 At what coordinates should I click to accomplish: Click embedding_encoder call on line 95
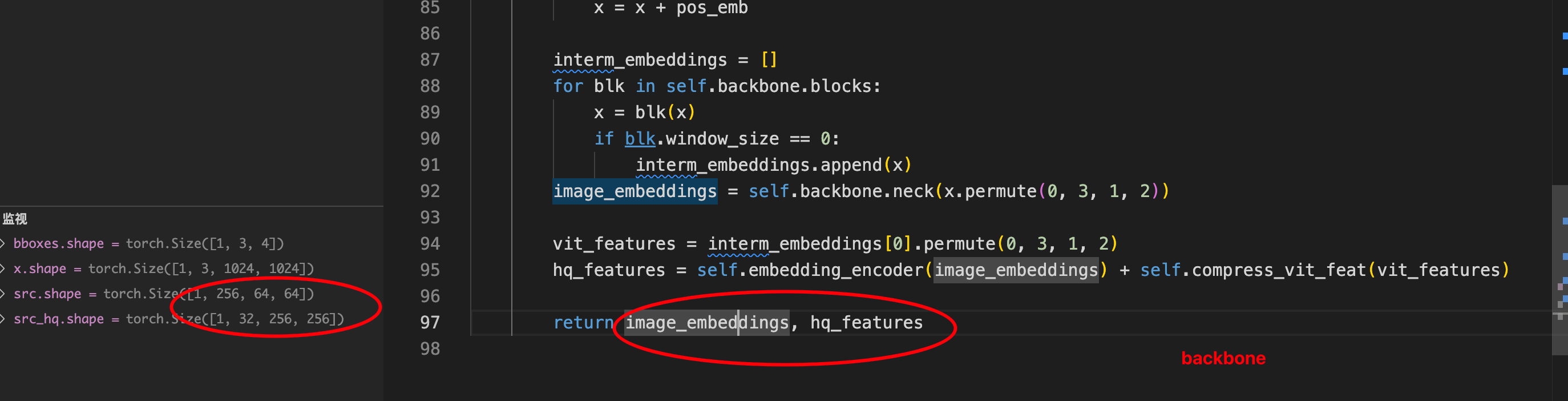pos(836,270)
